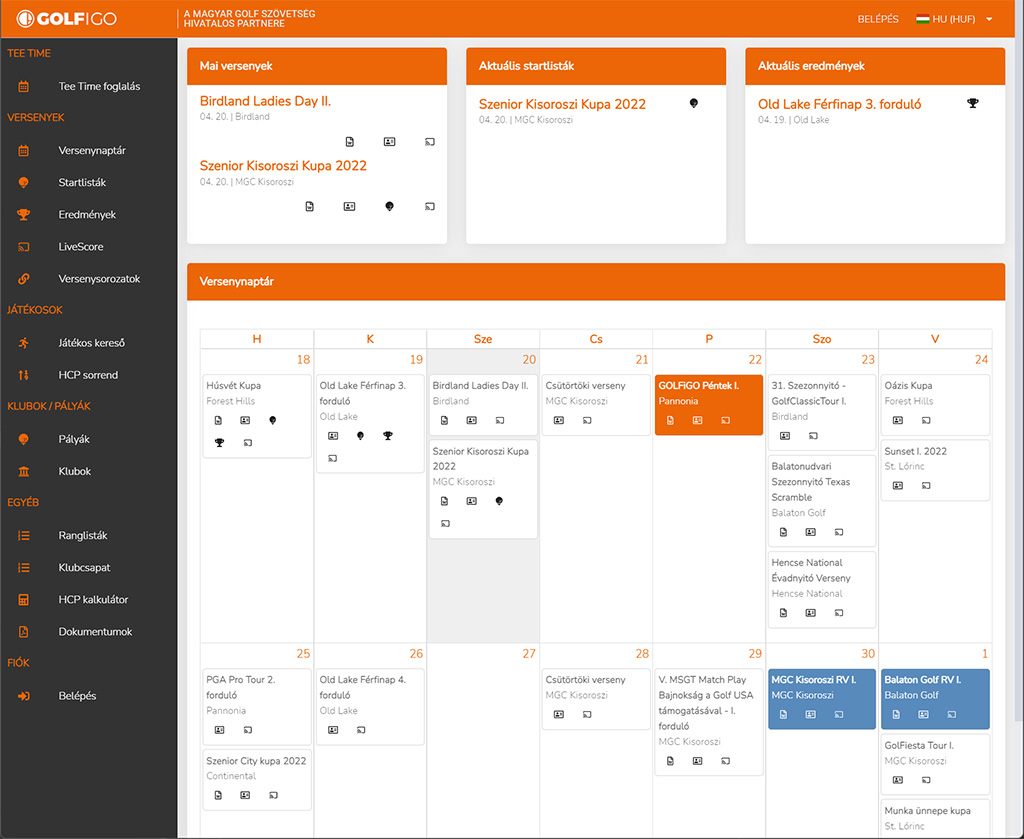Click the livescore cast icon in Csütörtöki verseny card on the 21st

tap(587, 420)
